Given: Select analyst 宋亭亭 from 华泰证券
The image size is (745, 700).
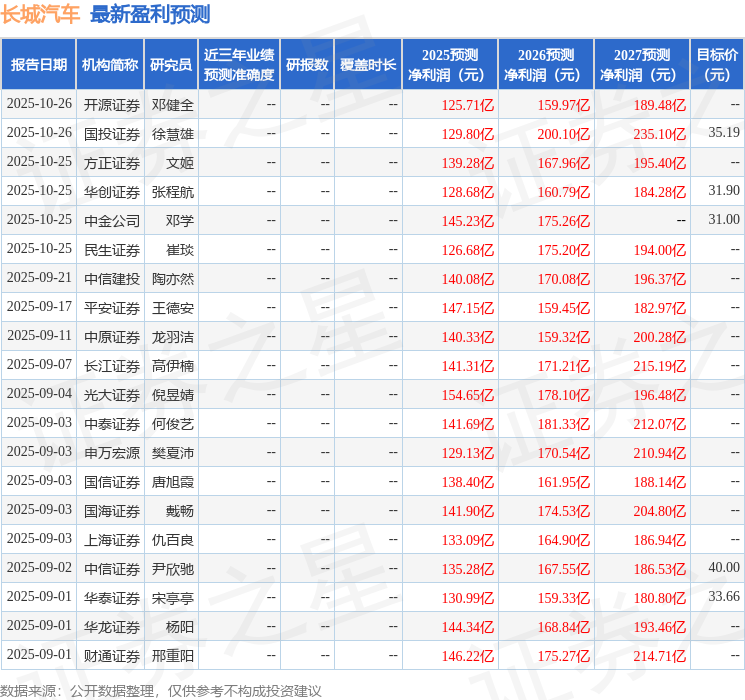Looking at the screenshot, I should (x=172, y=598).
